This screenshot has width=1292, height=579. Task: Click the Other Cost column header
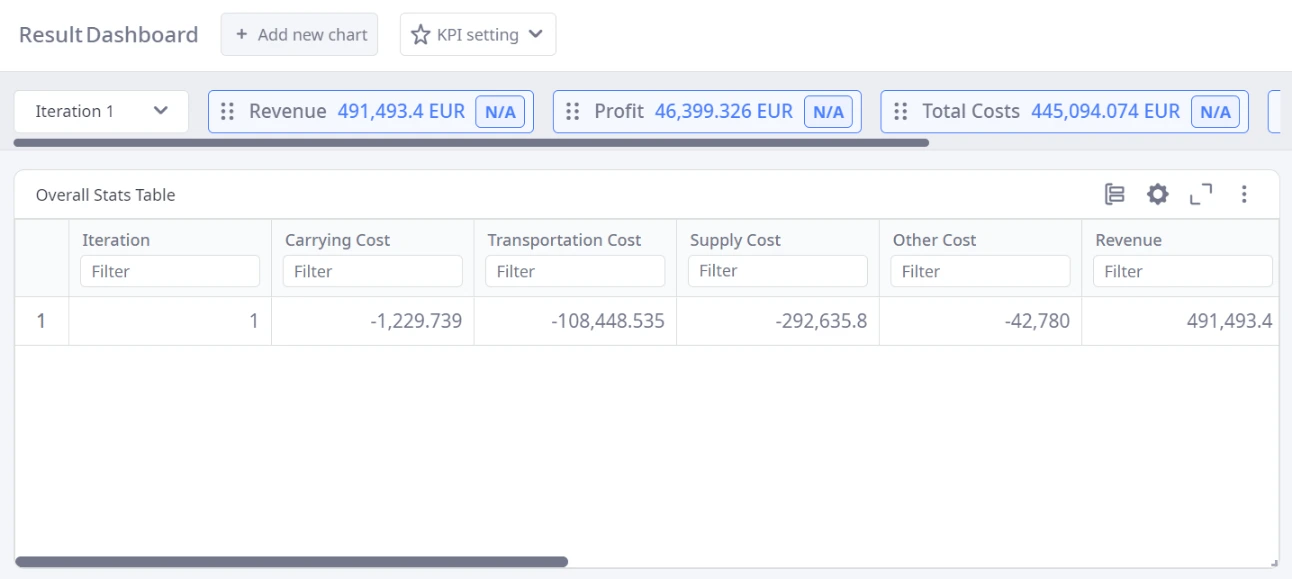click(934, 240)
